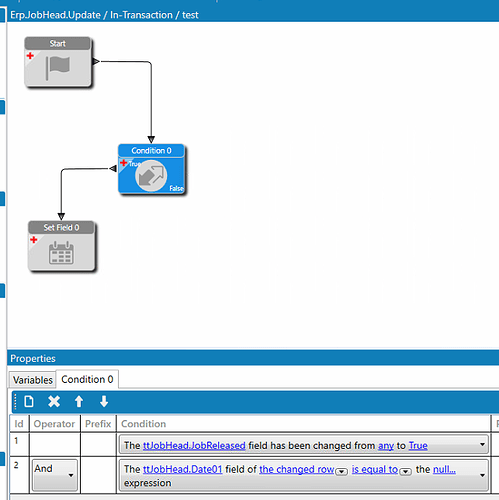Select the Set Field 0 calendar node
Viewport: 499px width, 500px height.
[61, 246]
